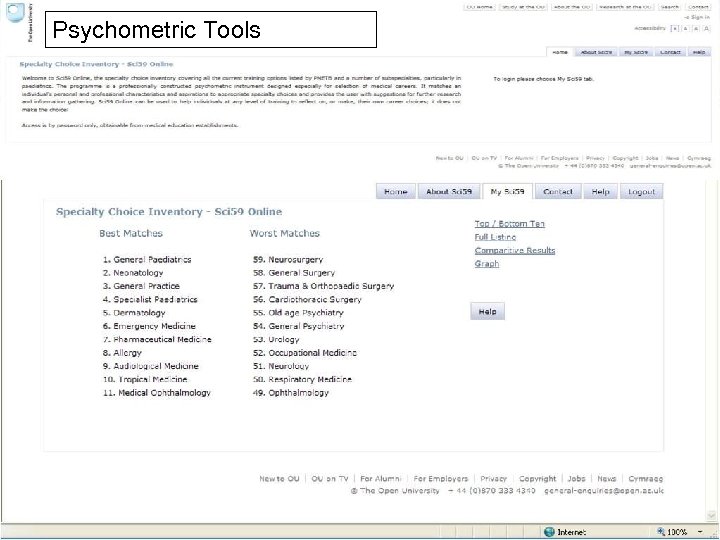Open the Graph link

pyautogui.click(x=487, y=264)
